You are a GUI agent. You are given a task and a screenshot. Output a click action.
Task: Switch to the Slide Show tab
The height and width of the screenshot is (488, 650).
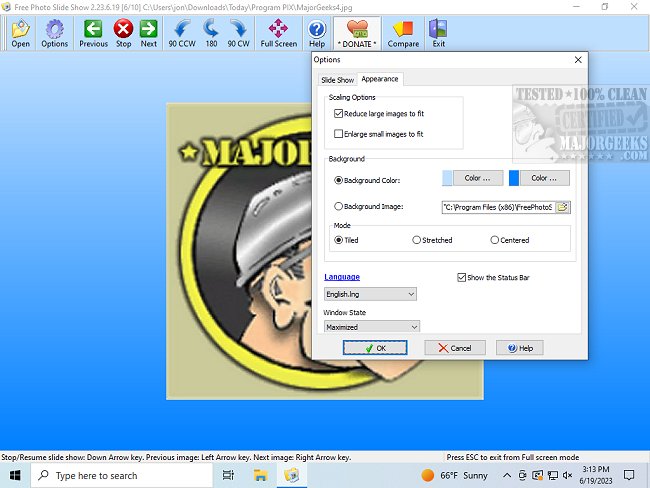337,79
